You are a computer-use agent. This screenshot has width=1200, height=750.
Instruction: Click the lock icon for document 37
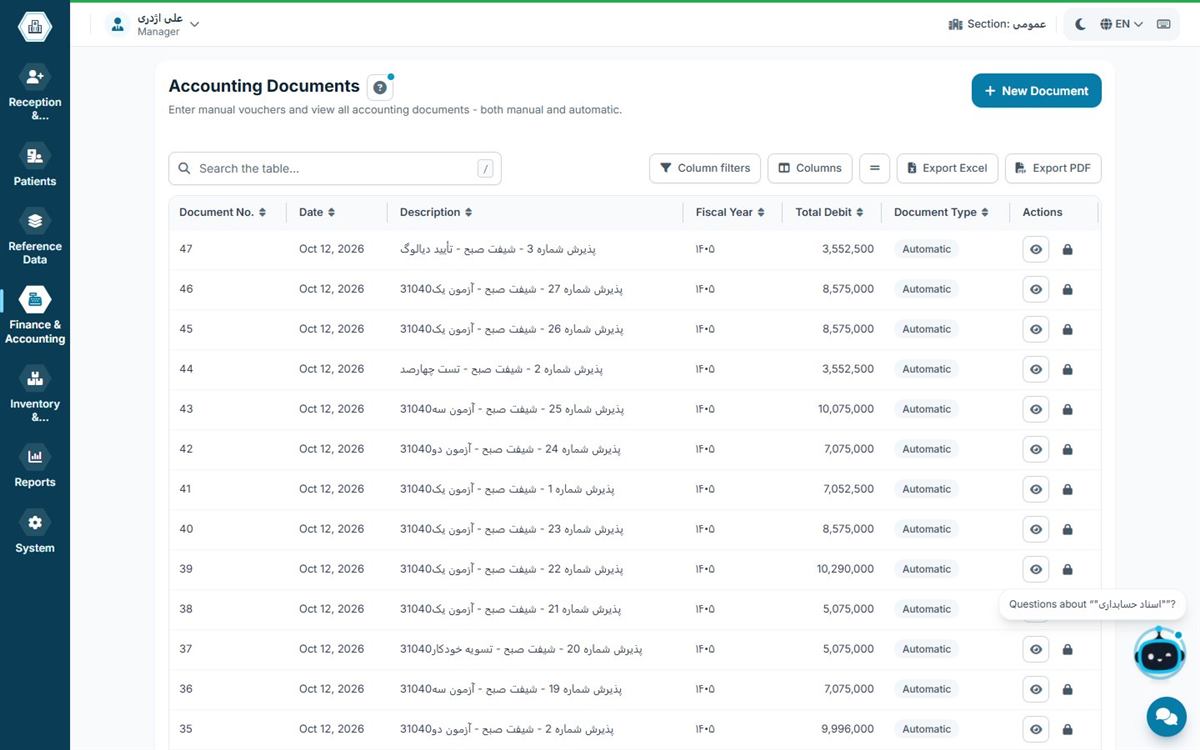(1067, 650)
